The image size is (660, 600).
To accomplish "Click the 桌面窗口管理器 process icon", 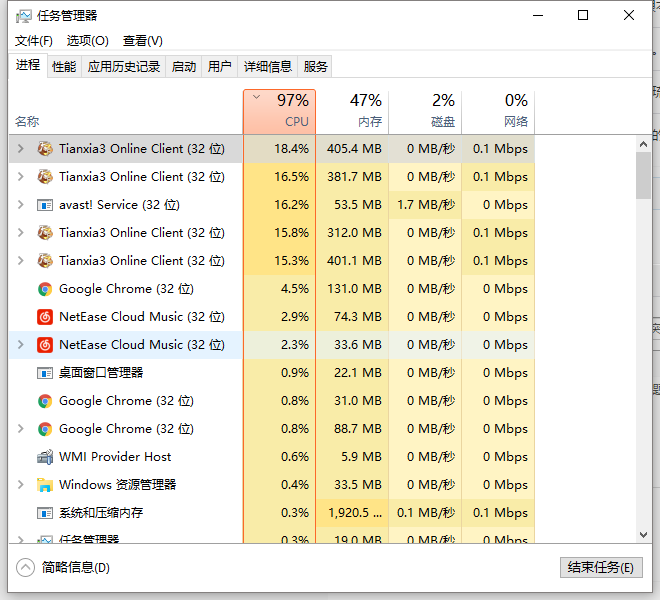I will pyautogui.click(x=45, y=373).
